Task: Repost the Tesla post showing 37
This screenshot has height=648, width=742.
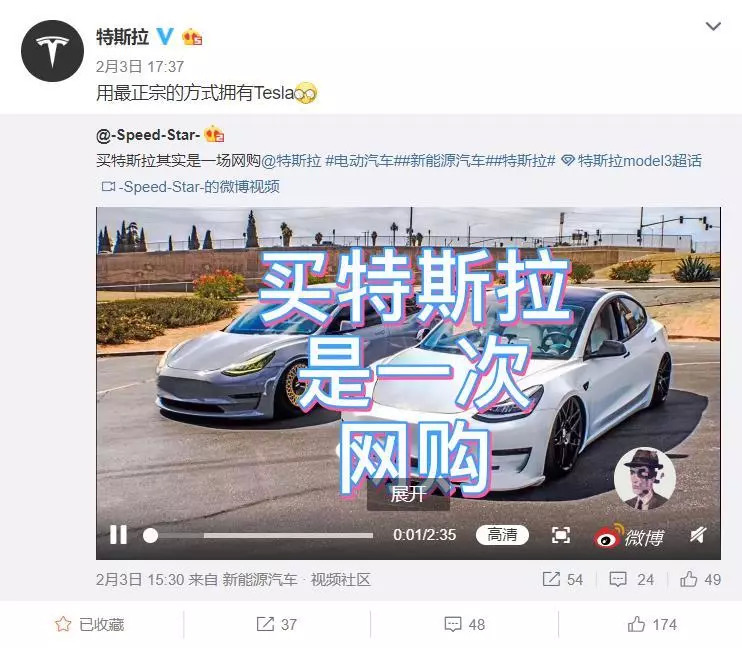Action: pyautogui.click(x=277, y=624)
